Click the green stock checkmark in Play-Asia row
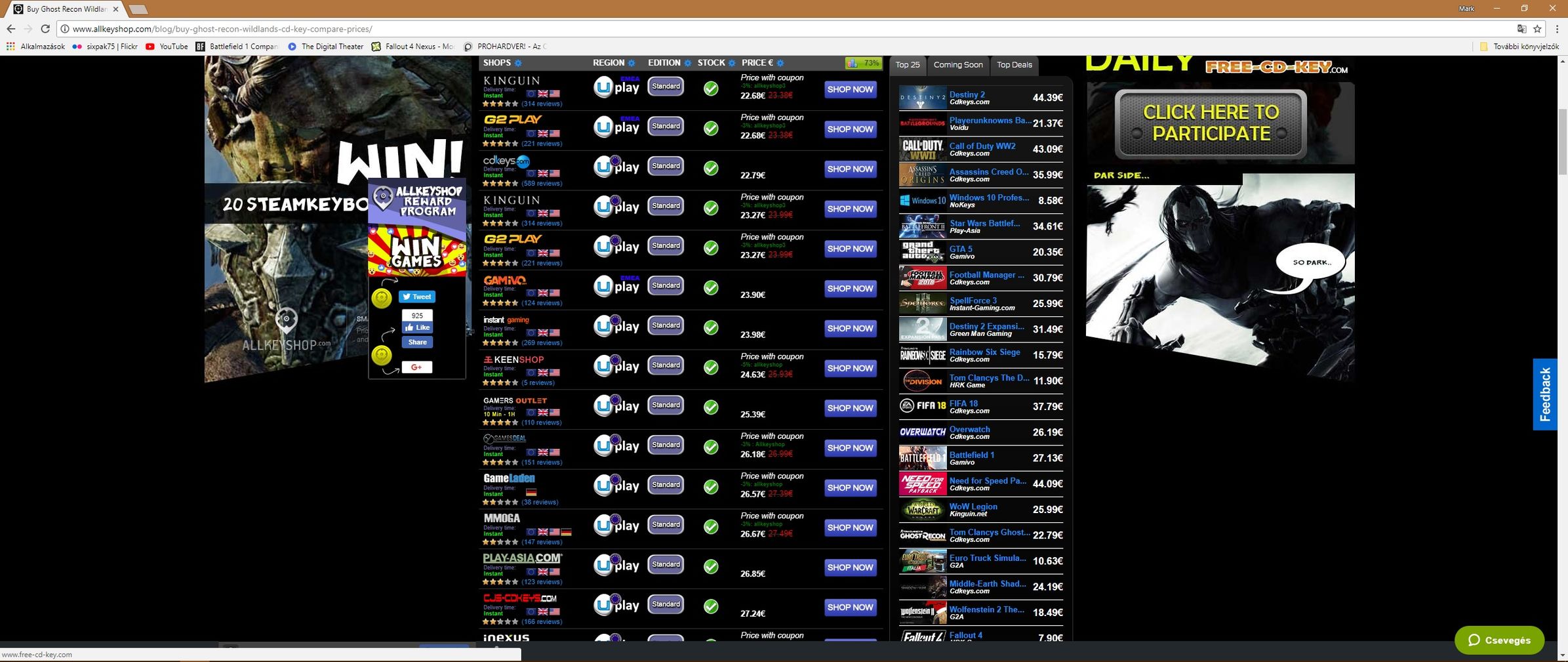The image size is (1568, 662). click(711, 566)
